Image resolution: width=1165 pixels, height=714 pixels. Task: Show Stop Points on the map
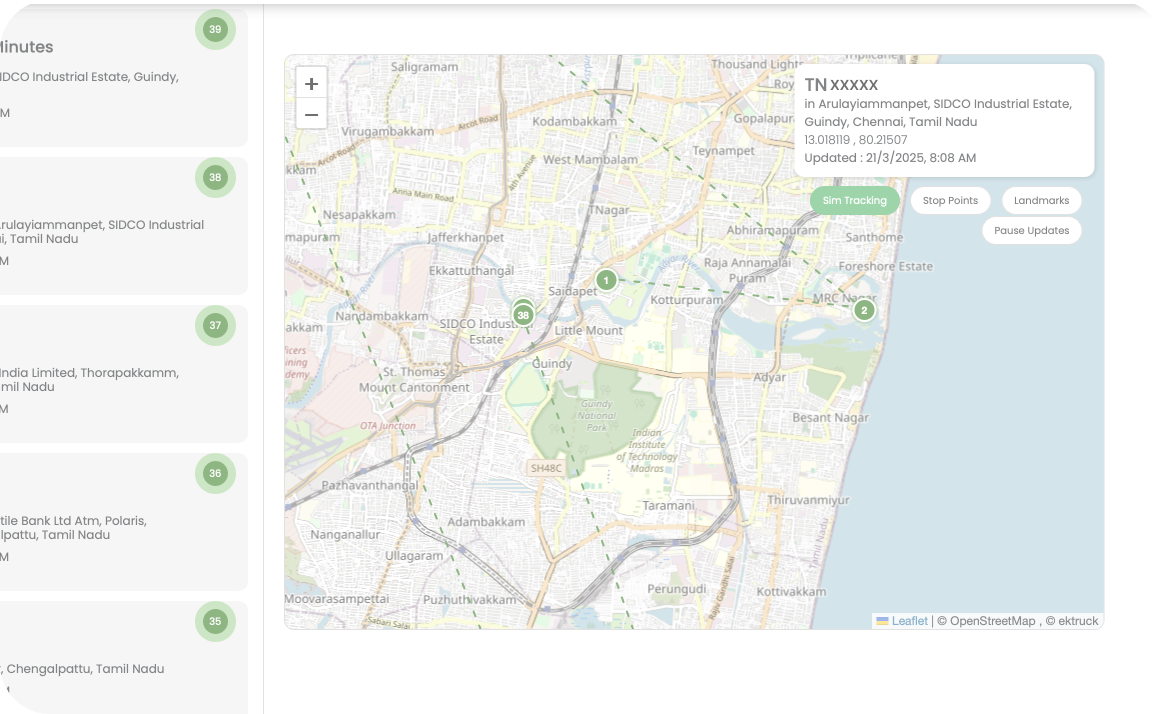point(950,200)
